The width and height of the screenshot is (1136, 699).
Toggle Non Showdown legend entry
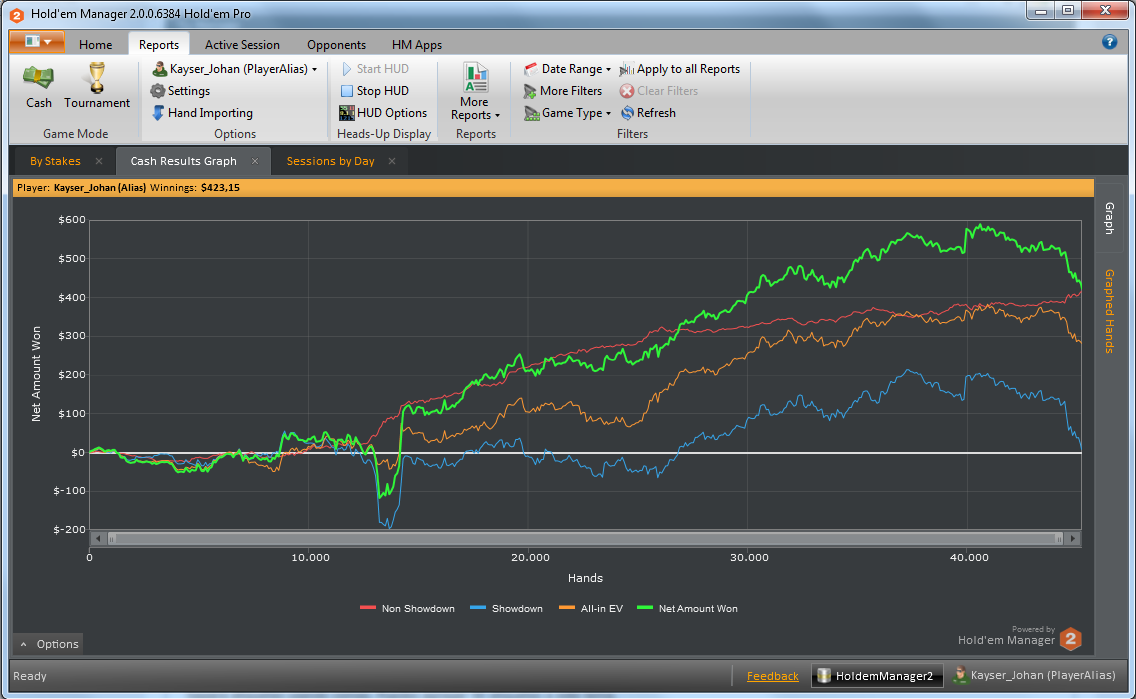point(407,608)
